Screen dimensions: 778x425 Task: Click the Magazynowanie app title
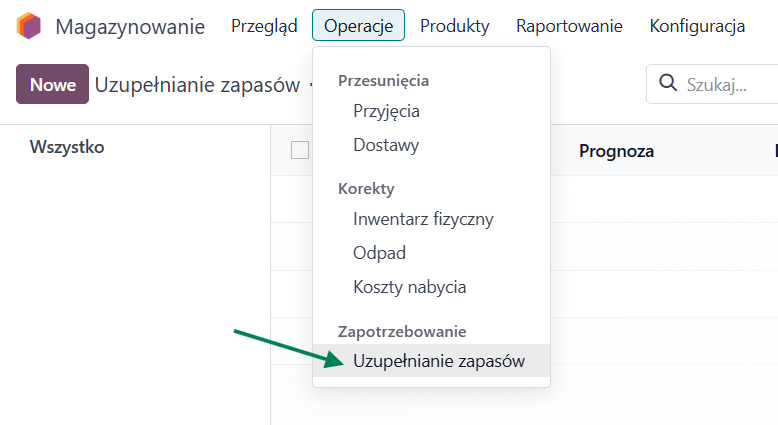coord(130,26)
